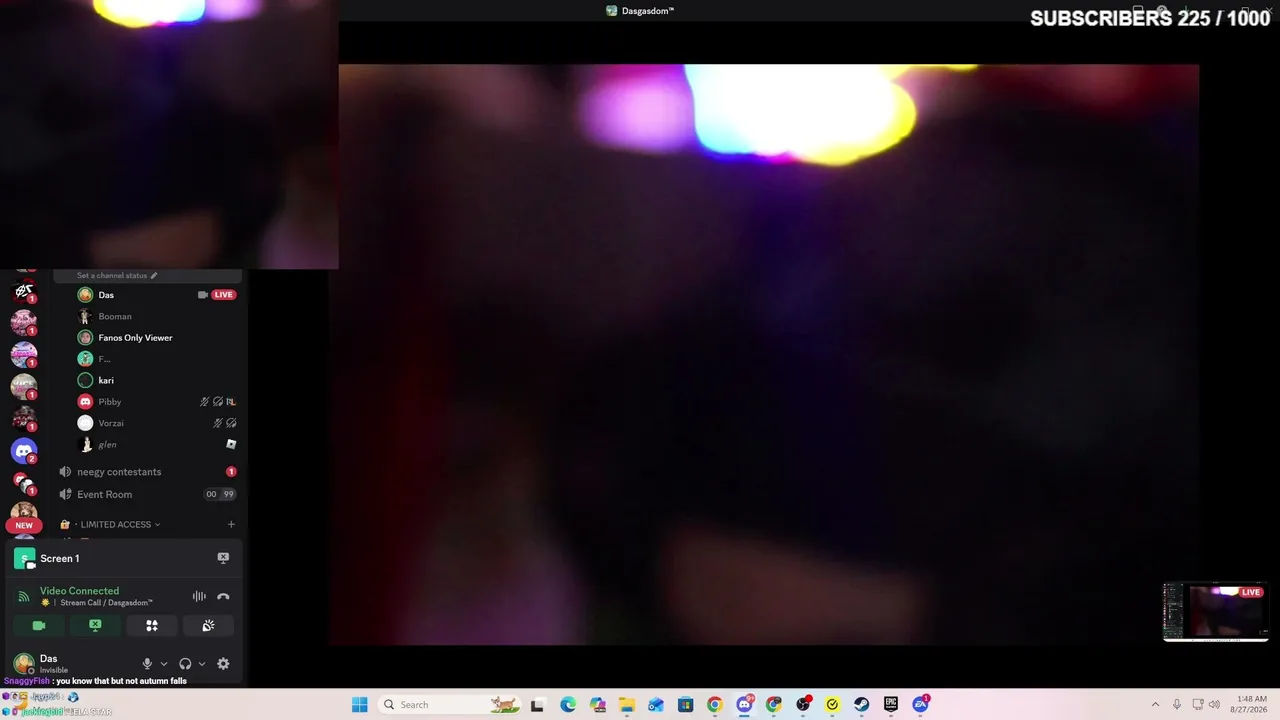
Task: Open the yellow checkmark app on taskbar
Action: point(832,705)
